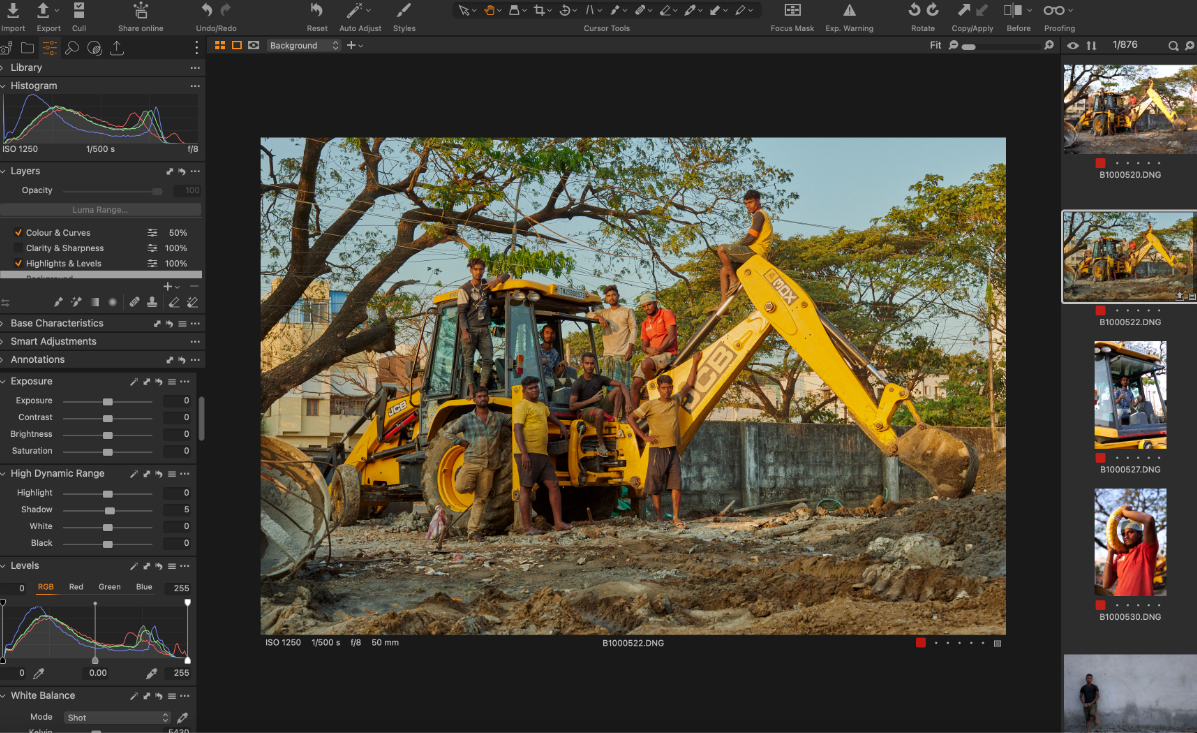1197x733 pixels.
Task: Select the Pan hand cursor tool
Action: click(x=489, y=10)
